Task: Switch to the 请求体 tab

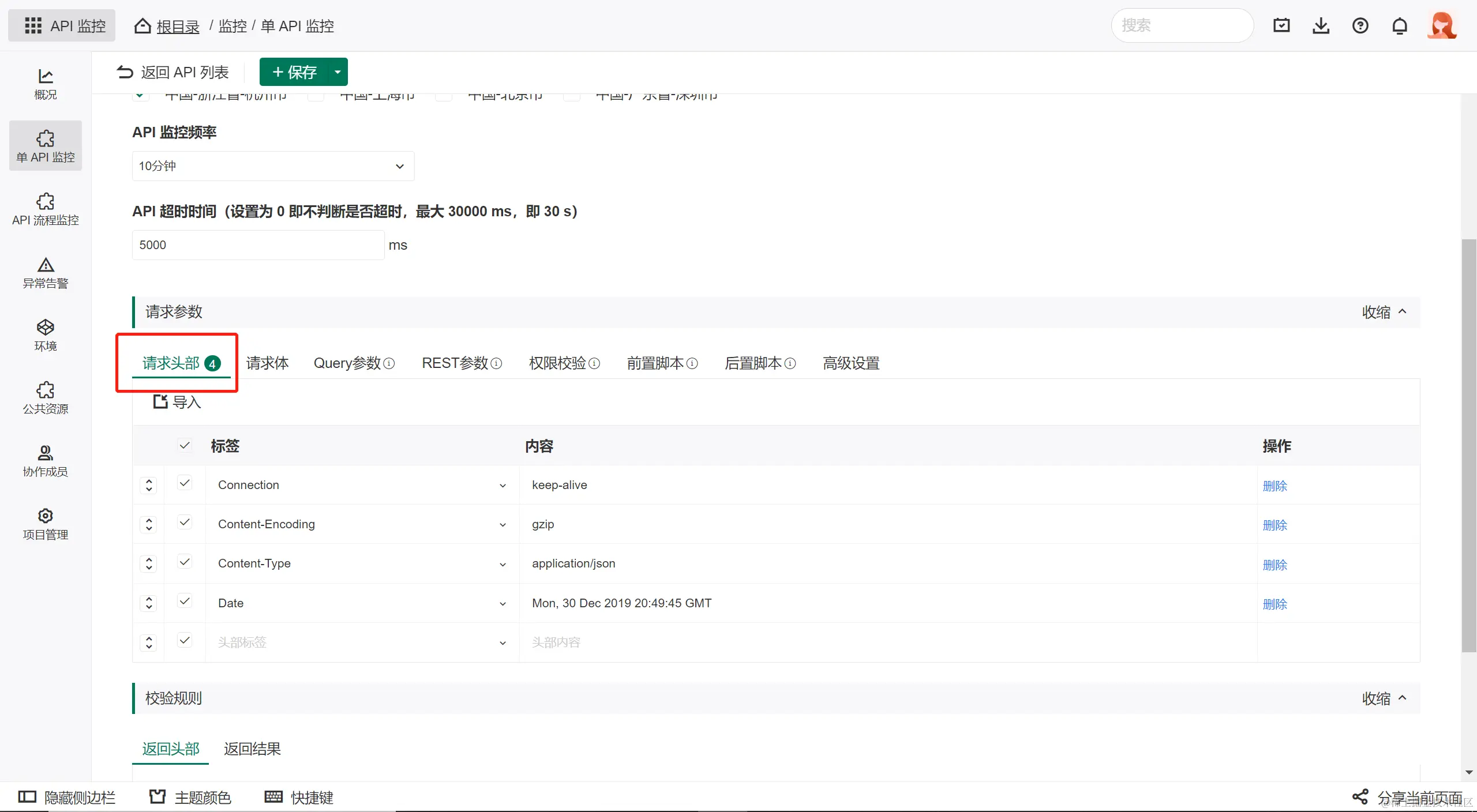Action: [x=267, y=363]
